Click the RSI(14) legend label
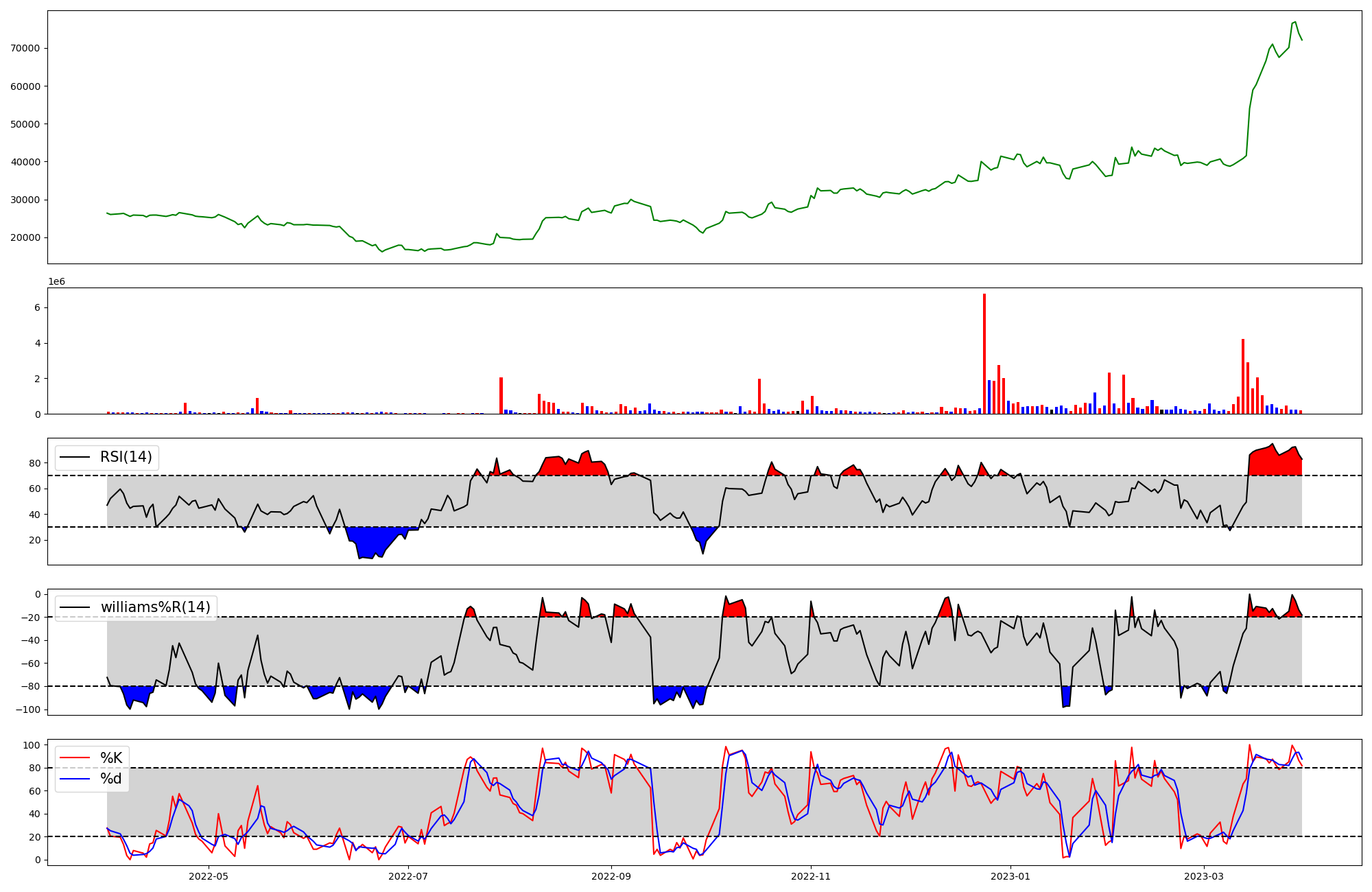Viewport: 1372px width, 892px height. point(126,457)
